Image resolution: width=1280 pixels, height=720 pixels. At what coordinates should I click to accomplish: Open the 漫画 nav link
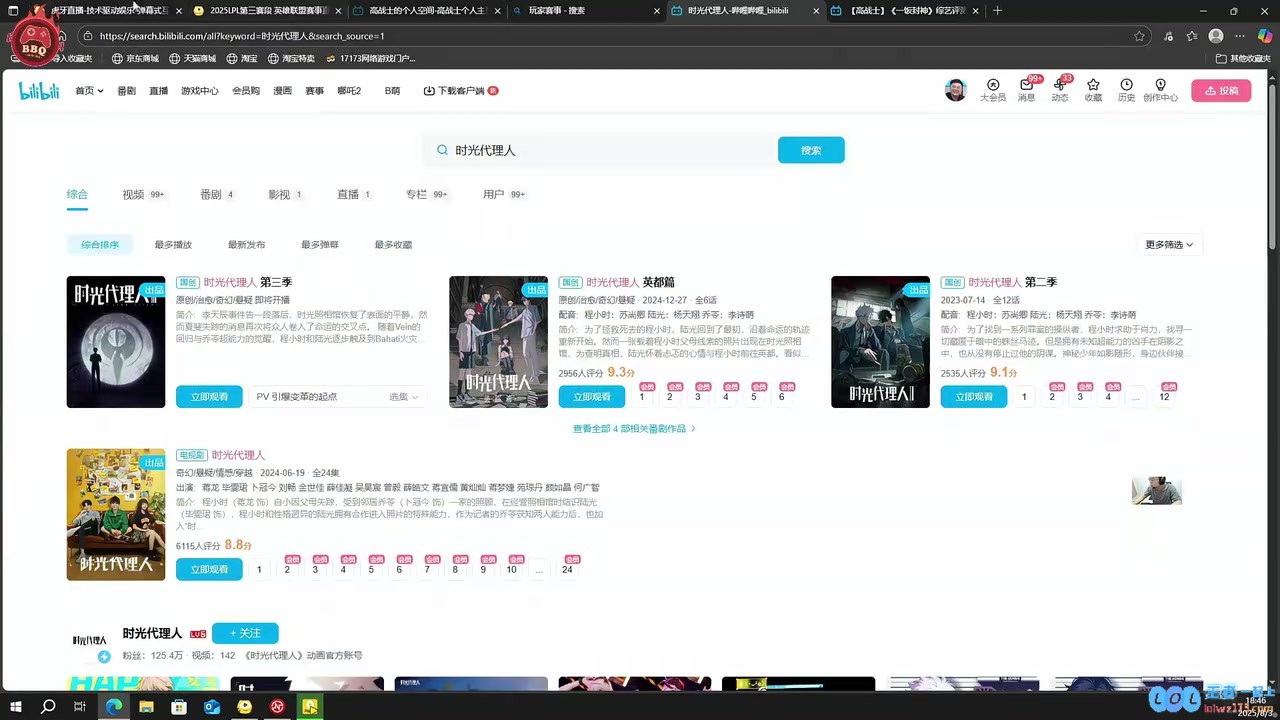(x=282, y=91)
